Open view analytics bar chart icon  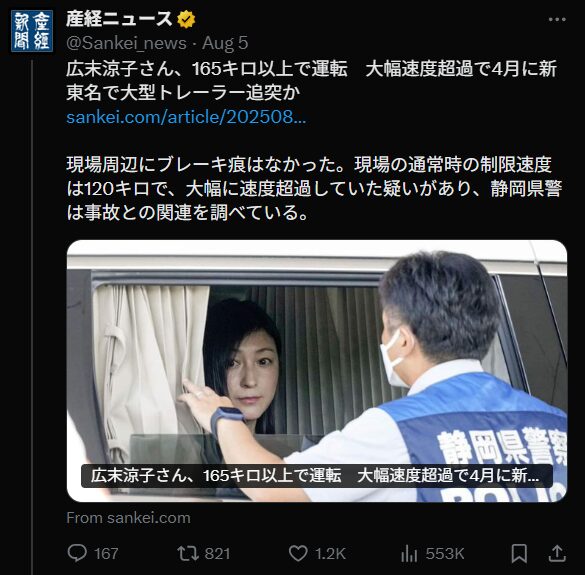[x=409, y=553]
